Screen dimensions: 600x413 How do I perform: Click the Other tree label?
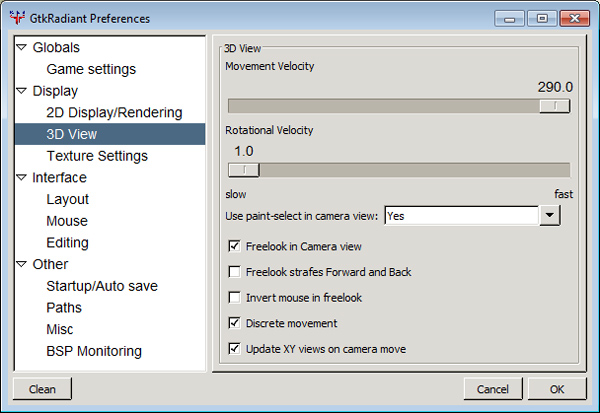(50, 264)
